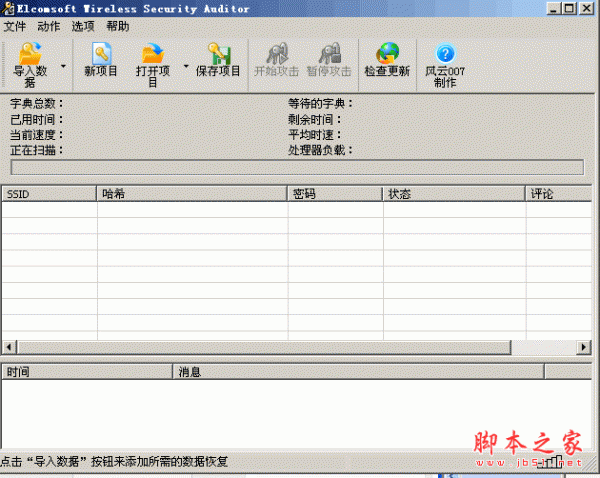The height and width of the screenshot is (478, 600).
Task: Click the 消息 log column header
Action: click(x=359, y=372)
